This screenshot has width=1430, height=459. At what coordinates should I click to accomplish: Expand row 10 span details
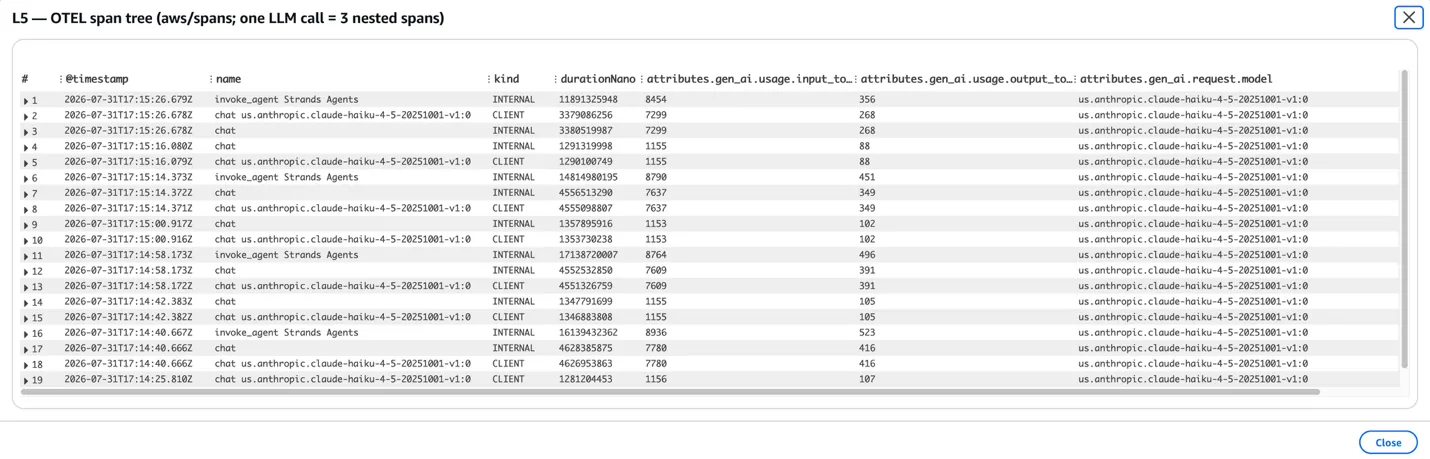(26, 241)
